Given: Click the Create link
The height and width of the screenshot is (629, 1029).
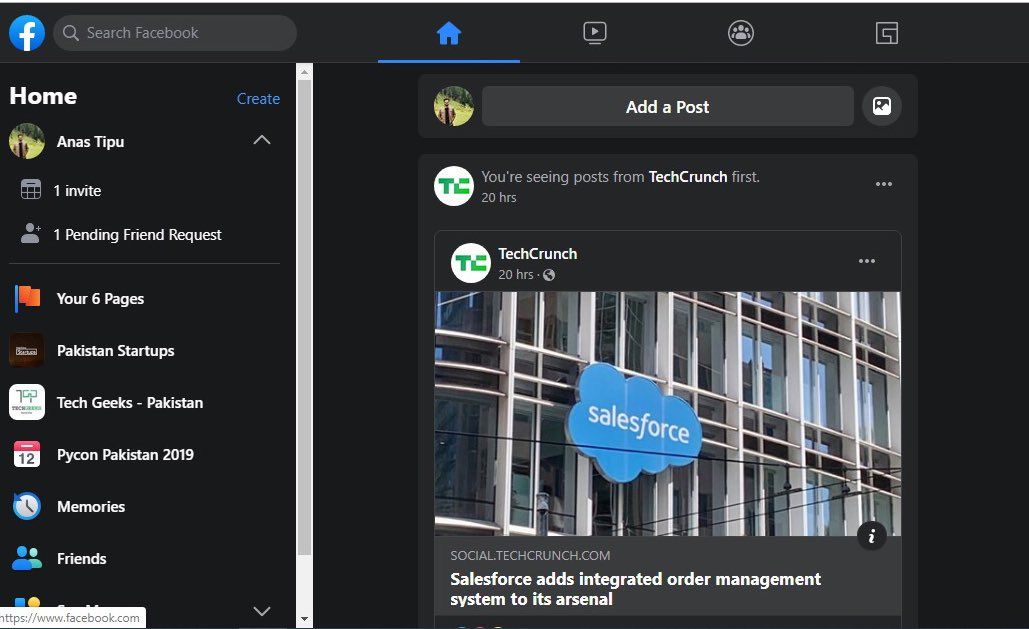Looking at the screenshot, I should coord(258,98).
